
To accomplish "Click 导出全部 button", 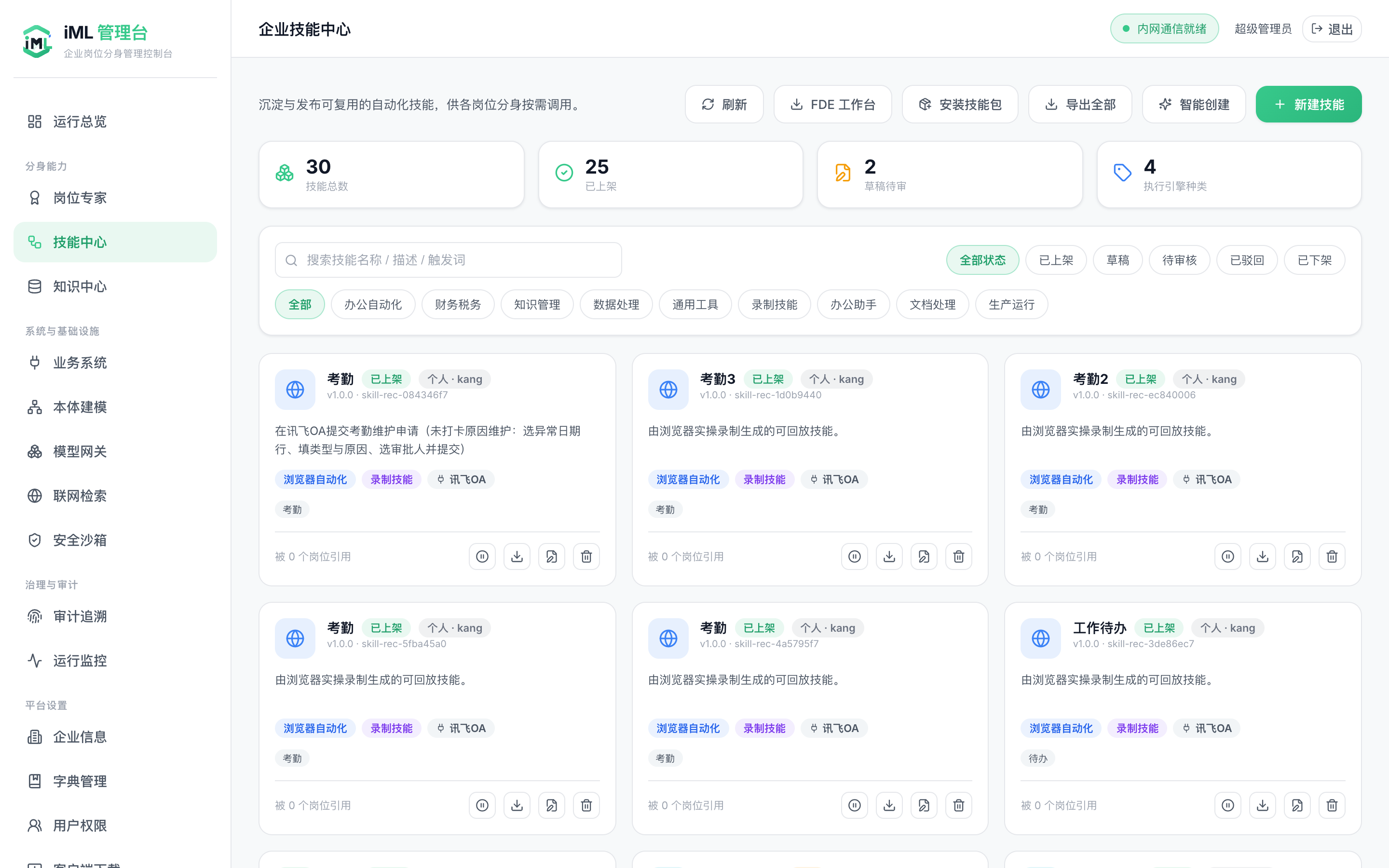I will coord(1080,105).
